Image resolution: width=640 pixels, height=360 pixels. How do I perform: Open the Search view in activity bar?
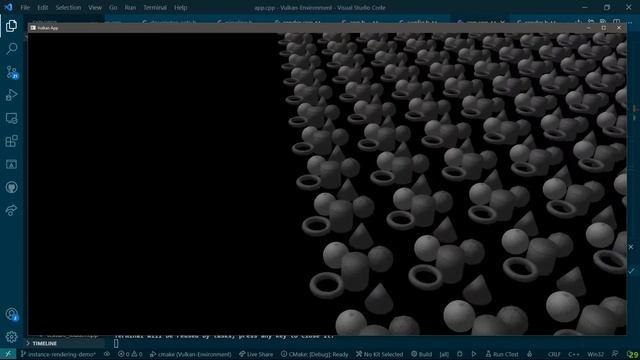coord(11,49)
